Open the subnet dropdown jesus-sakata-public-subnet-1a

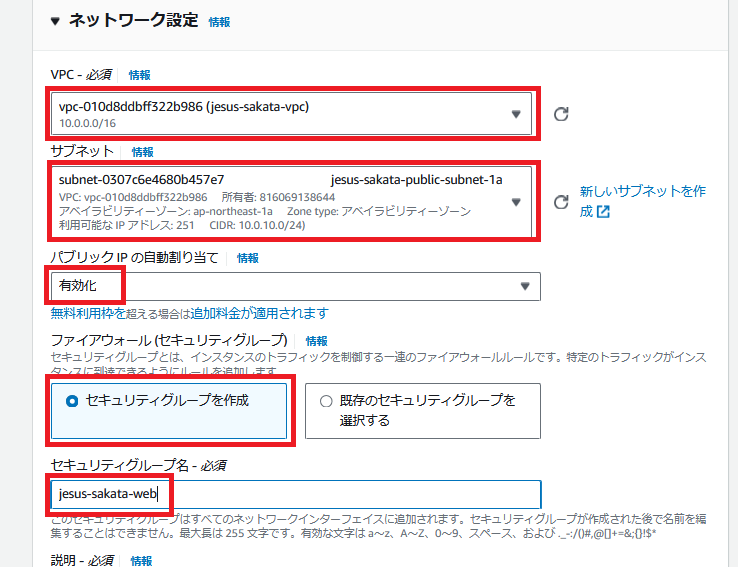(x=292, y=201)
